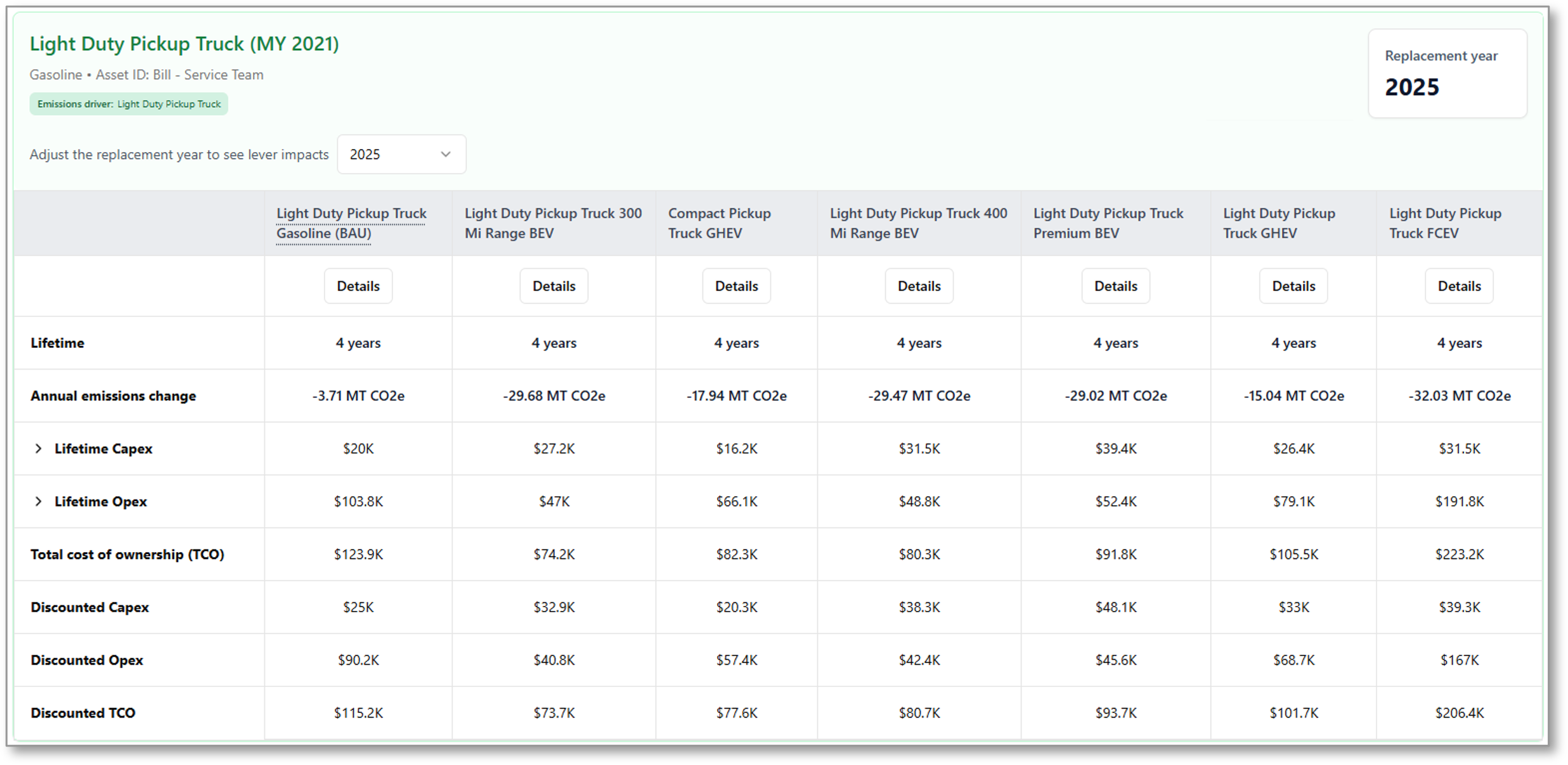This screenshot has height=765, width=1568.
Task: Click the Lifetime Capex row label
Action: (103, 449)
